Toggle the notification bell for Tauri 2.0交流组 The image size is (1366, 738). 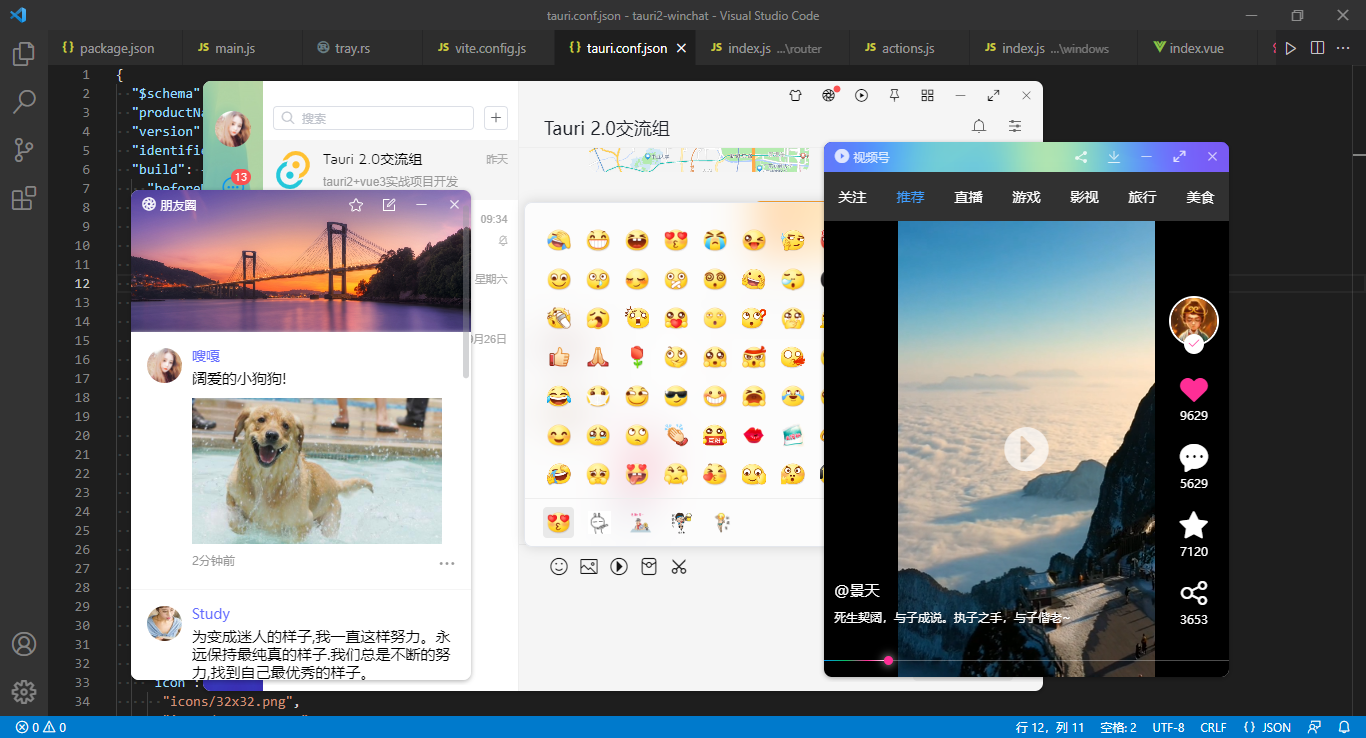[x=979, y=126]
